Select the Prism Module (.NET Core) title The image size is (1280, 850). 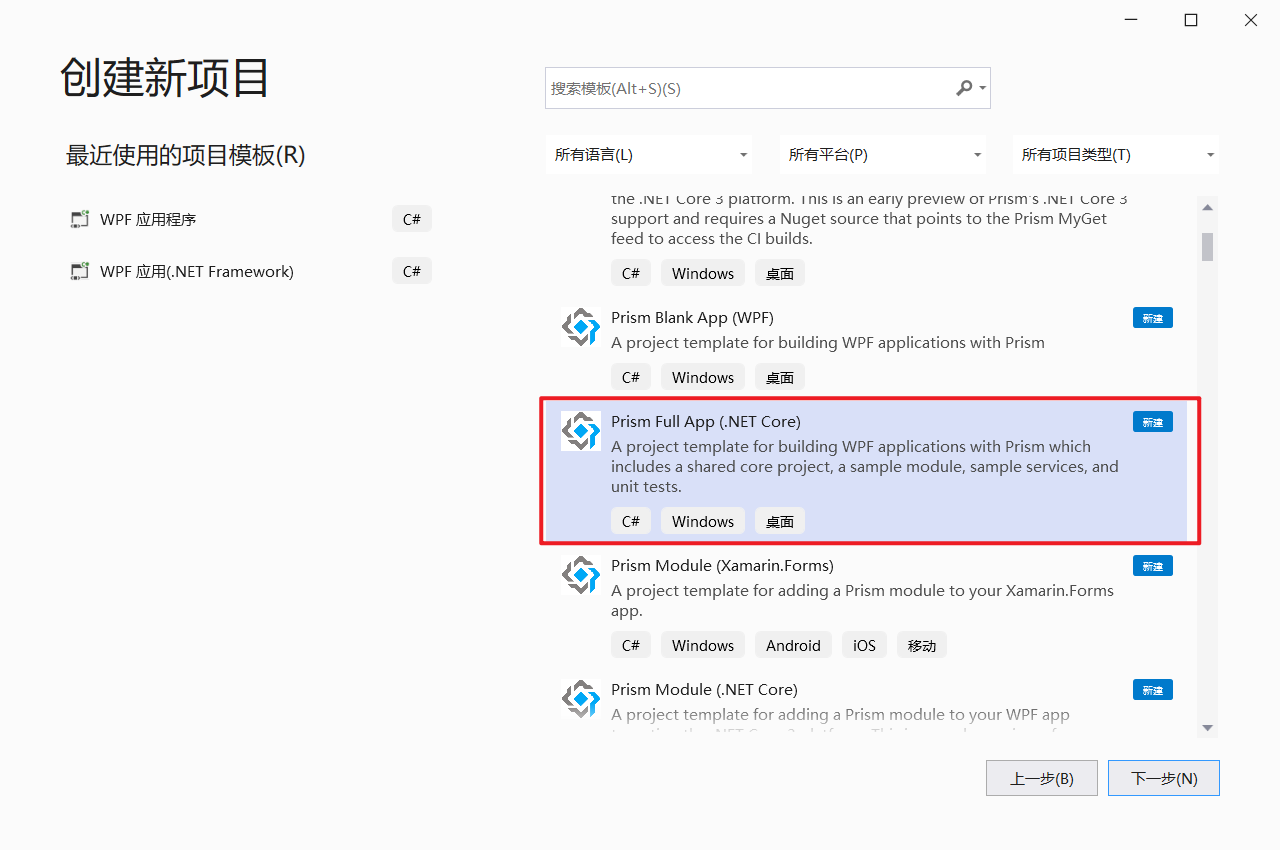(x=704, y=689)
